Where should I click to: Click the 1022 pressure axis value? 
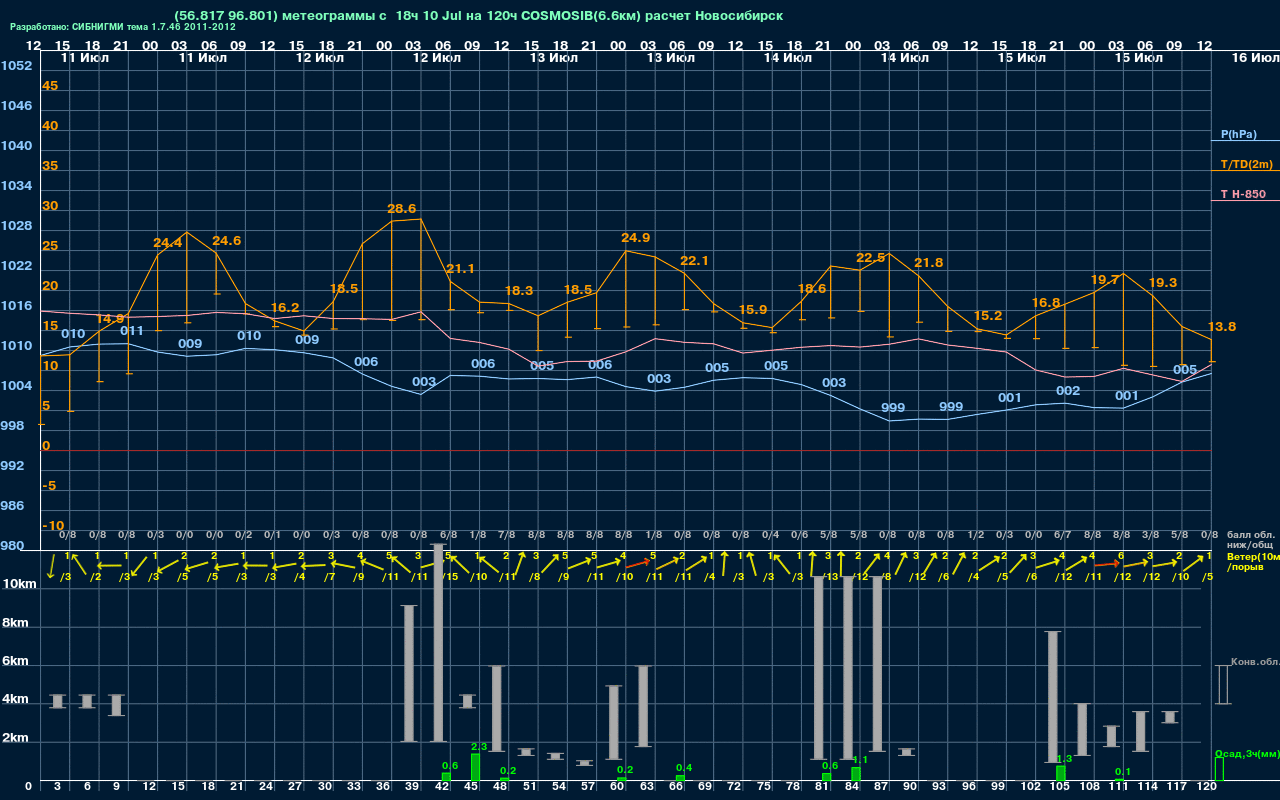[x=17, y=266]
